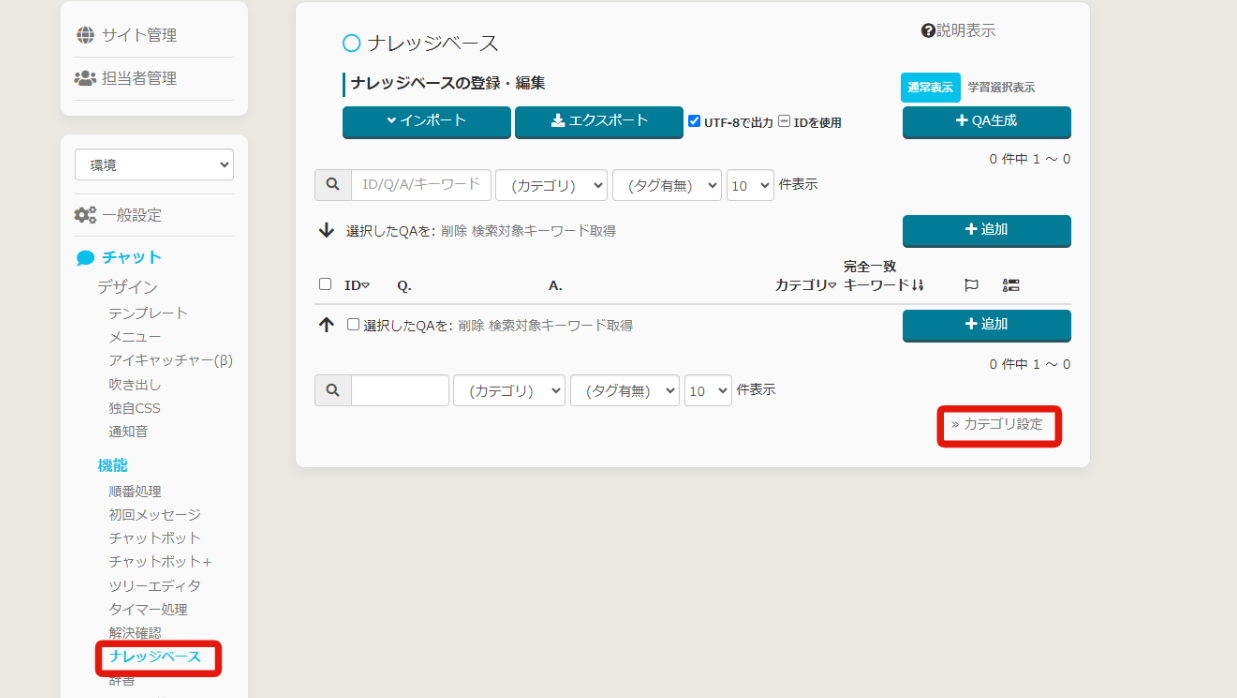Image resolution: width=1237 pixels, height=698 pixels.
Task: Open the カテゴリ設定 link
Action: click(x=997, y=424)
